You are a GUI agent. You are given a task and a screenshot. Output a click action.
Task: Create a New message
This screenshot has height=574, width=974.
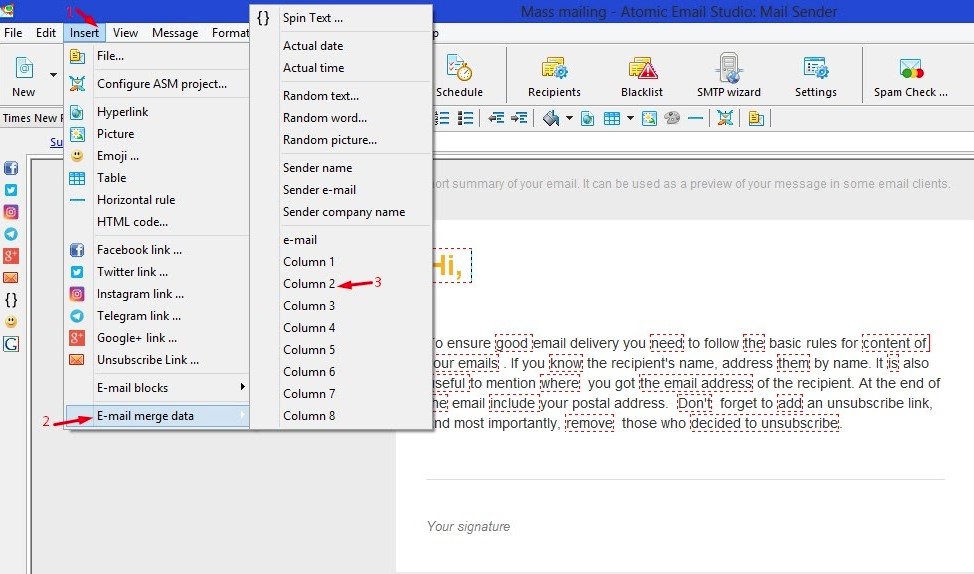click(24, 76)
